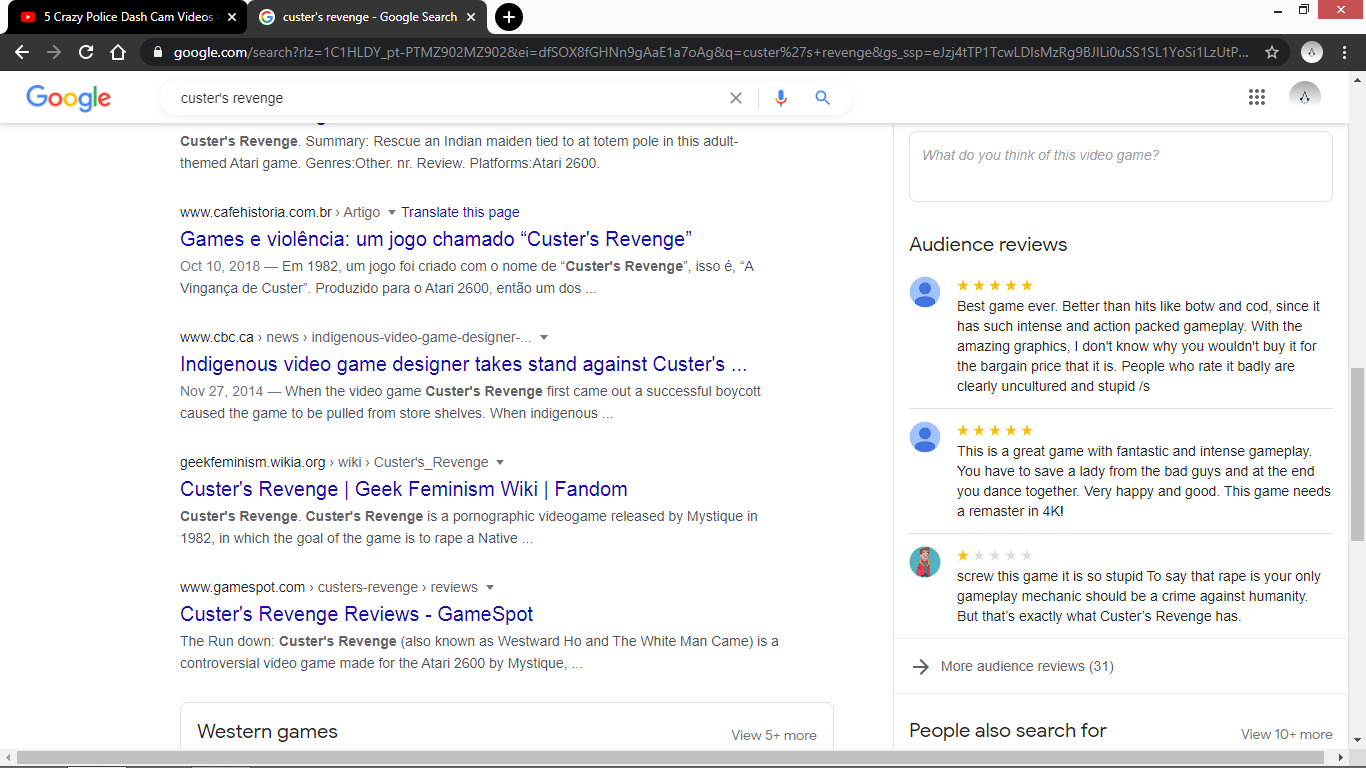Click the avatar of 'This is a great game' reviewer
The width and height of the screenshot is (1366, 768).
click(925, 437)
